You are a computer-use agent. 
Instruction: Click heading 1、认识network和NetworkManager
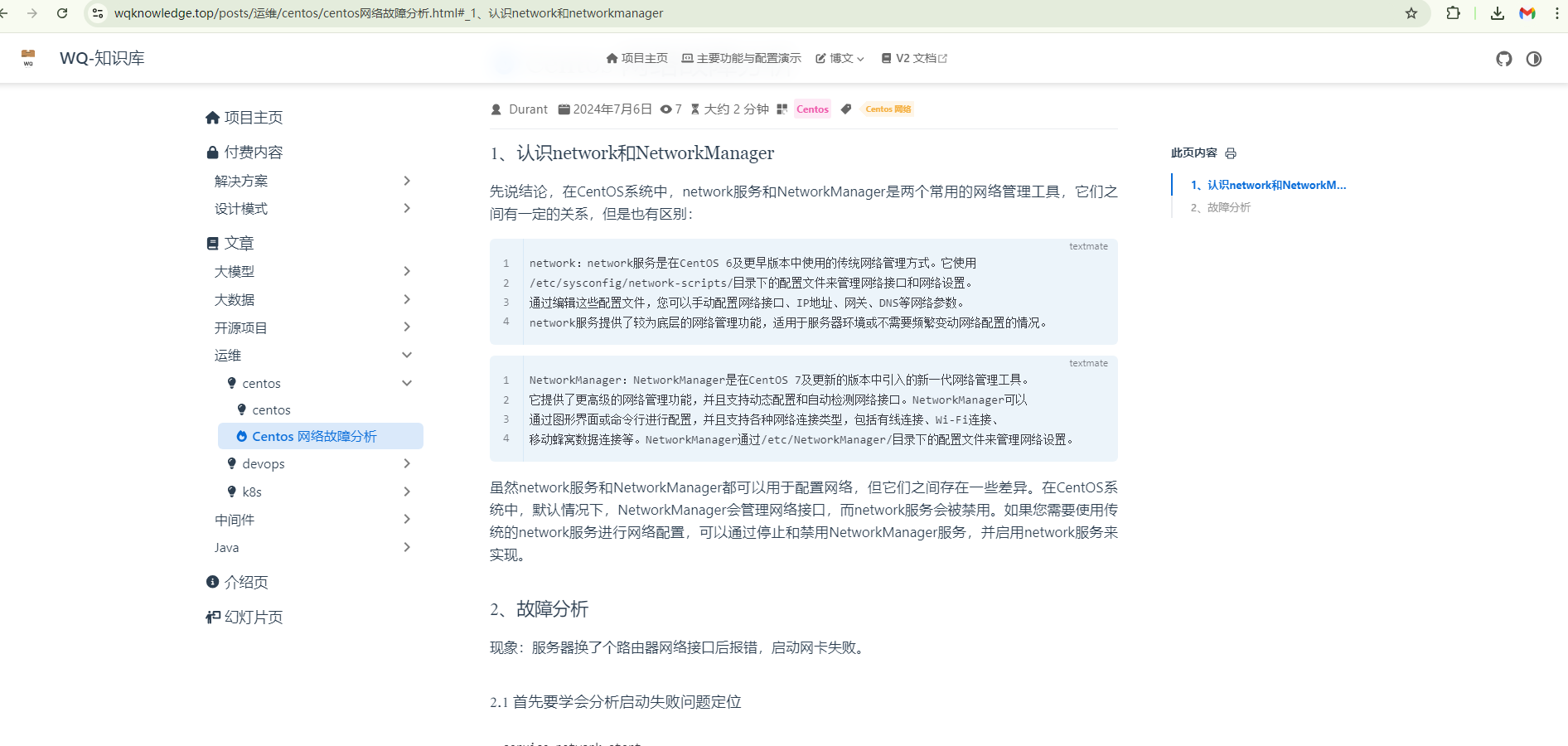[632, 153]
